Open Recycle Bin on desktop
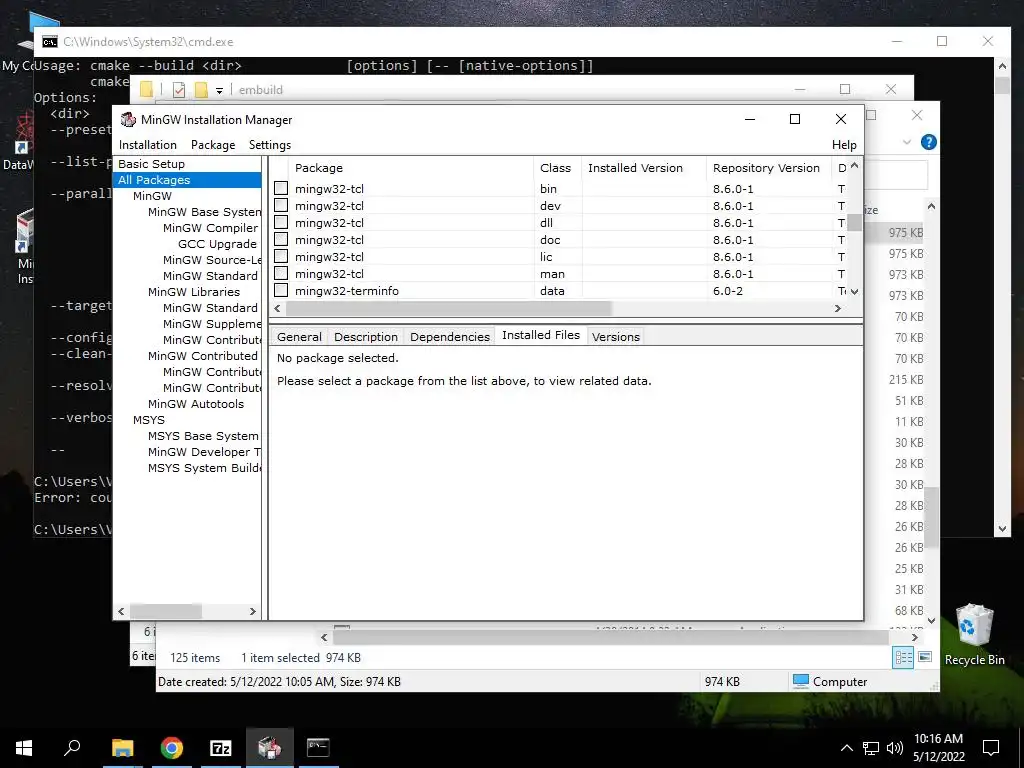The width and height of the screenshot is (1024, 768). 974,635
